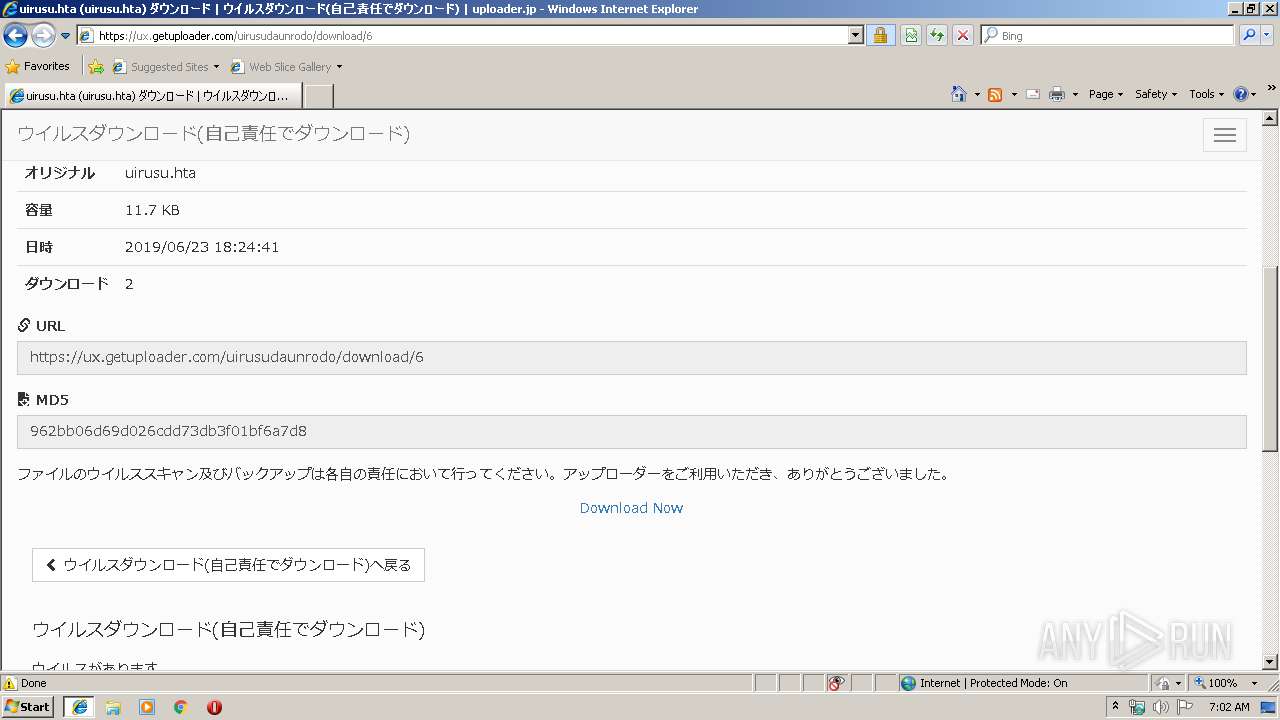The height and width of the screenshot is (720, 1280).
Task: Click the へ戻る back button
Action: (228, 565)
